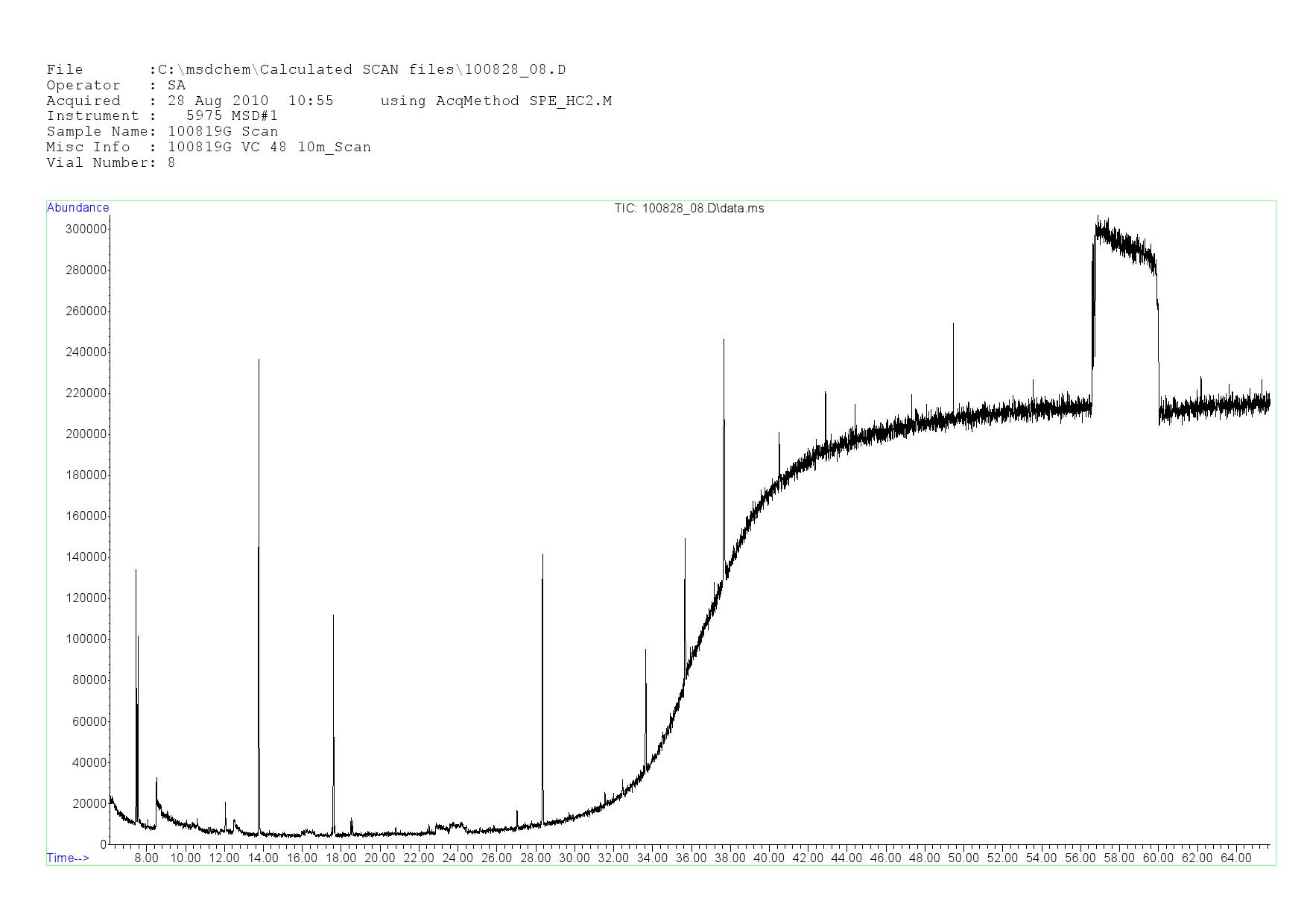Click the AcqMethod SPE_HC2.M text
1307x924 pixels.
(x=496, y=101)
